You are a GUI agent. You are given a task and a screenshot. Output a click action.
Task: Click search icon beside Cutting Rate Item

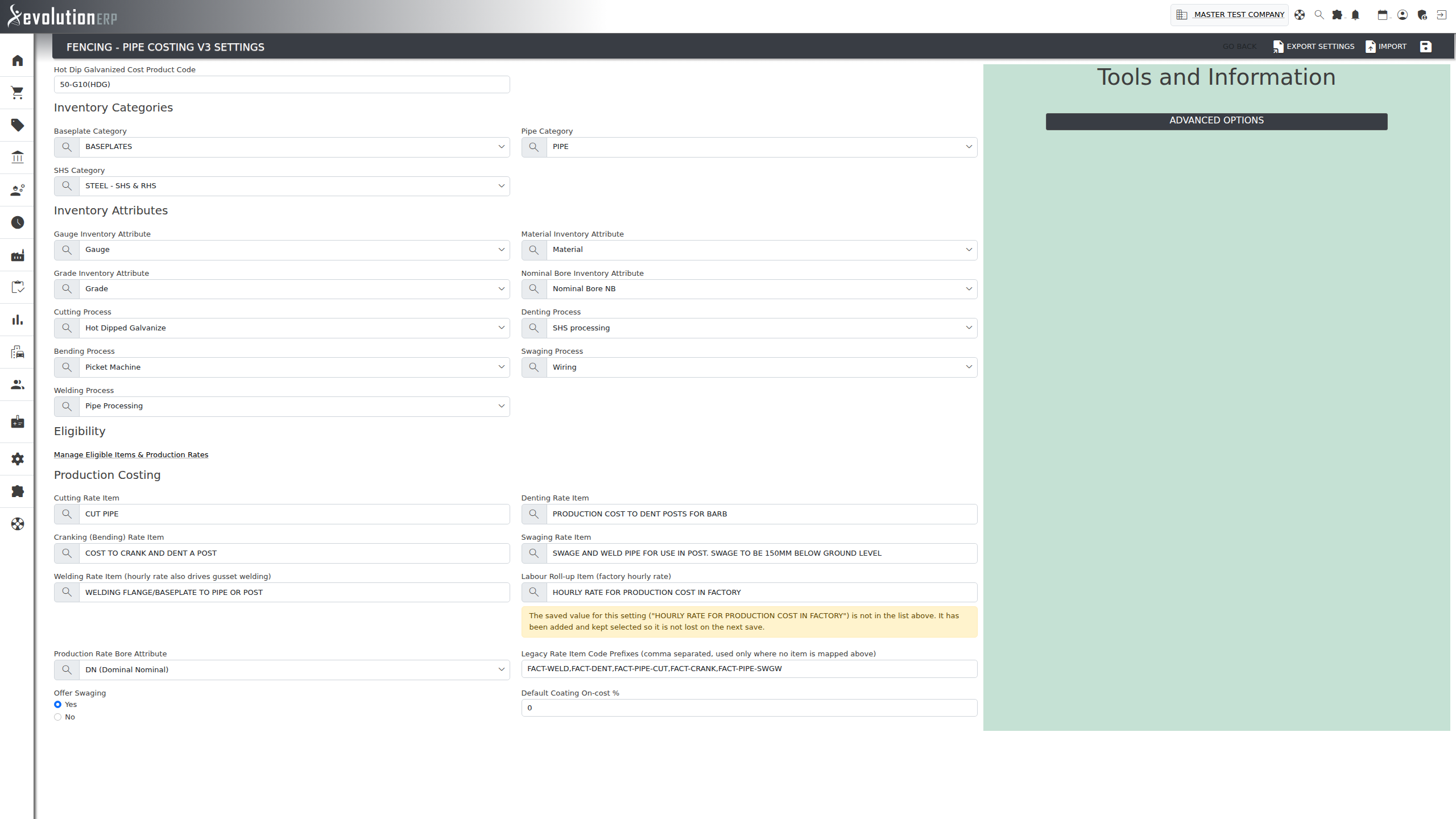tap(67, 514)
